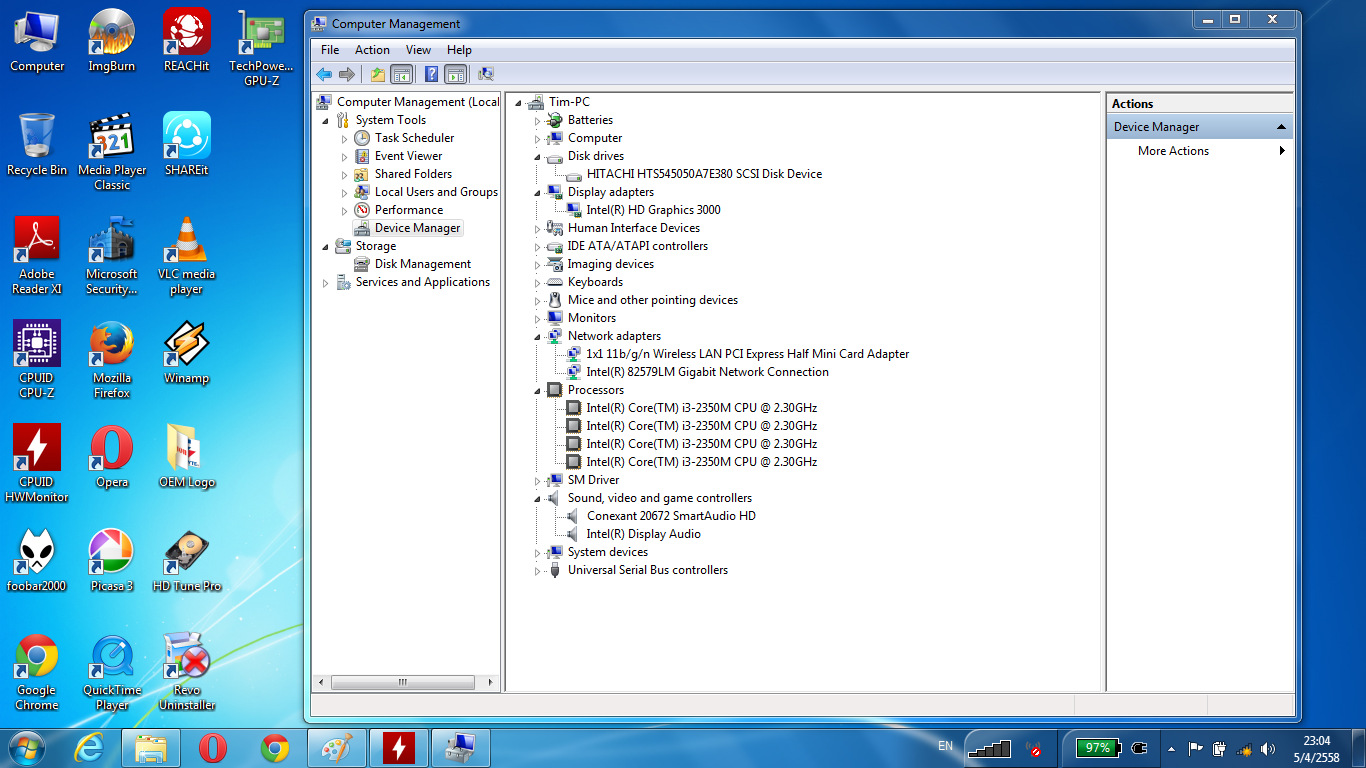Select the TechPowerUp GPU-Z desktop icon
Image resolution: width=1366 pixels, height=768 pixels.
[262, 48]
